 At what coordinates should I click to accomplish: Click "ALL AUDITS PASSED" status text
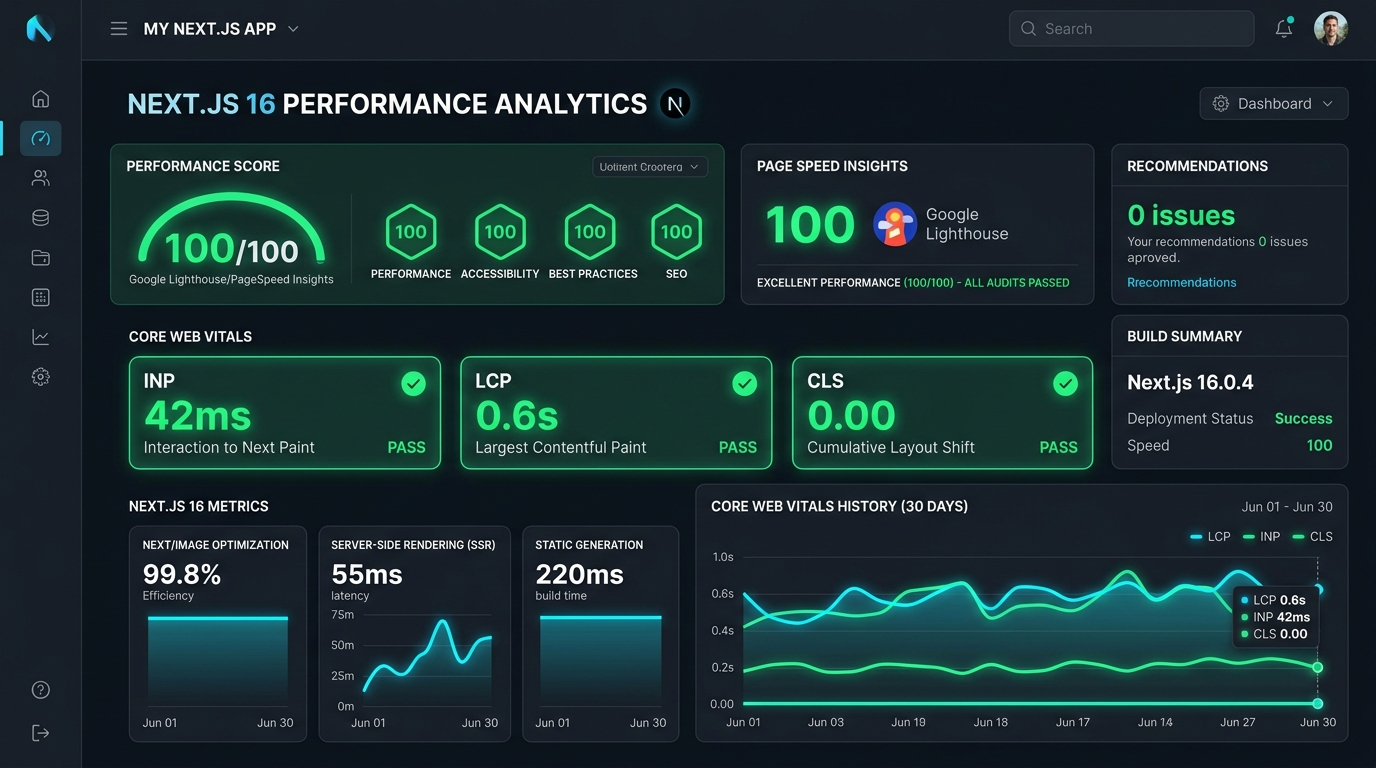pos(1016,283)
